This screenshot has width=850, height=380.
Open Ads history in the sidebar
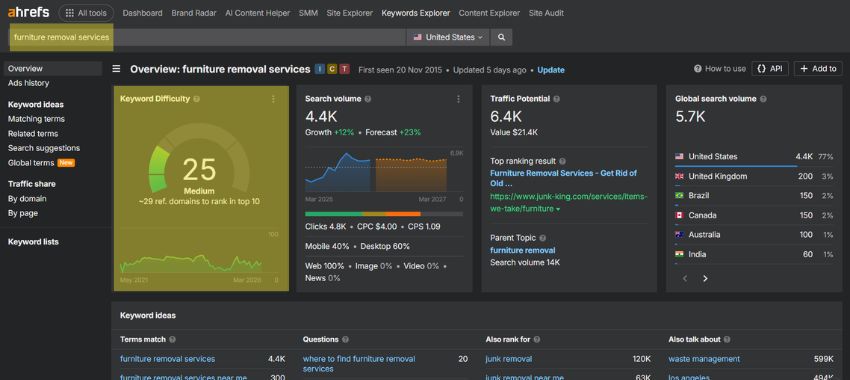coord(28,83)
